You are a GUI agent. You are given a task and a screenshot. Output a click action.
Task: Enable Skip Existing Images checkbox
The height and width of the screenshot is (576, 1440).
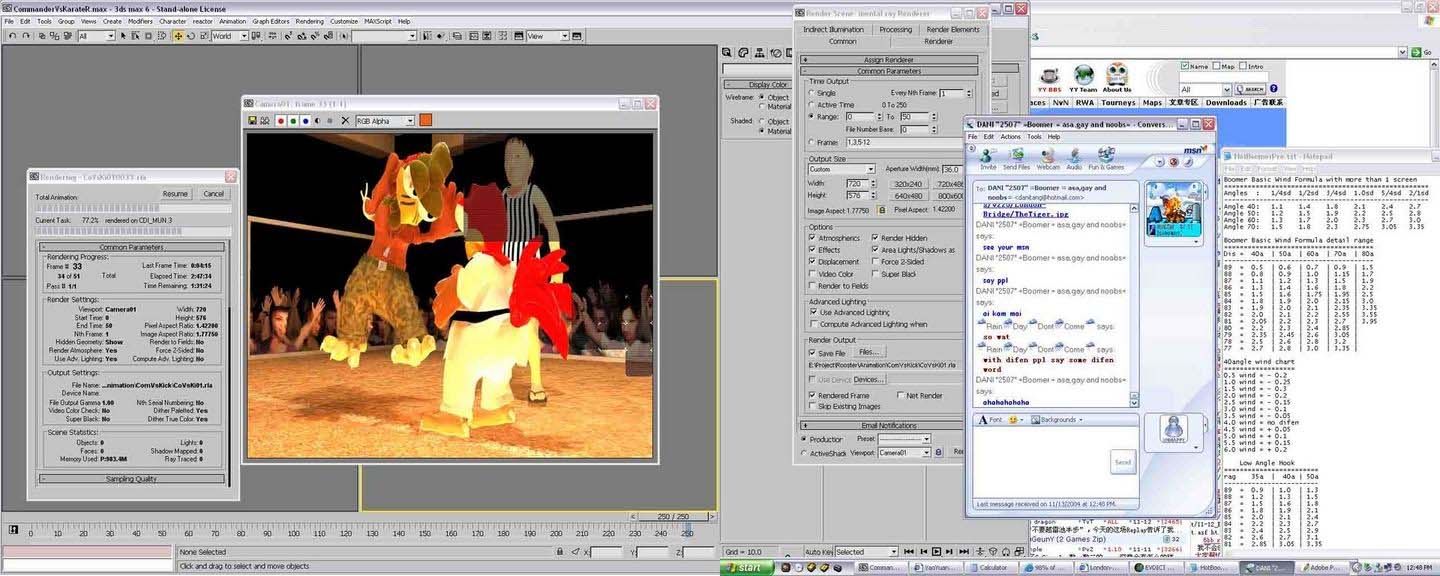click(812, 406)
